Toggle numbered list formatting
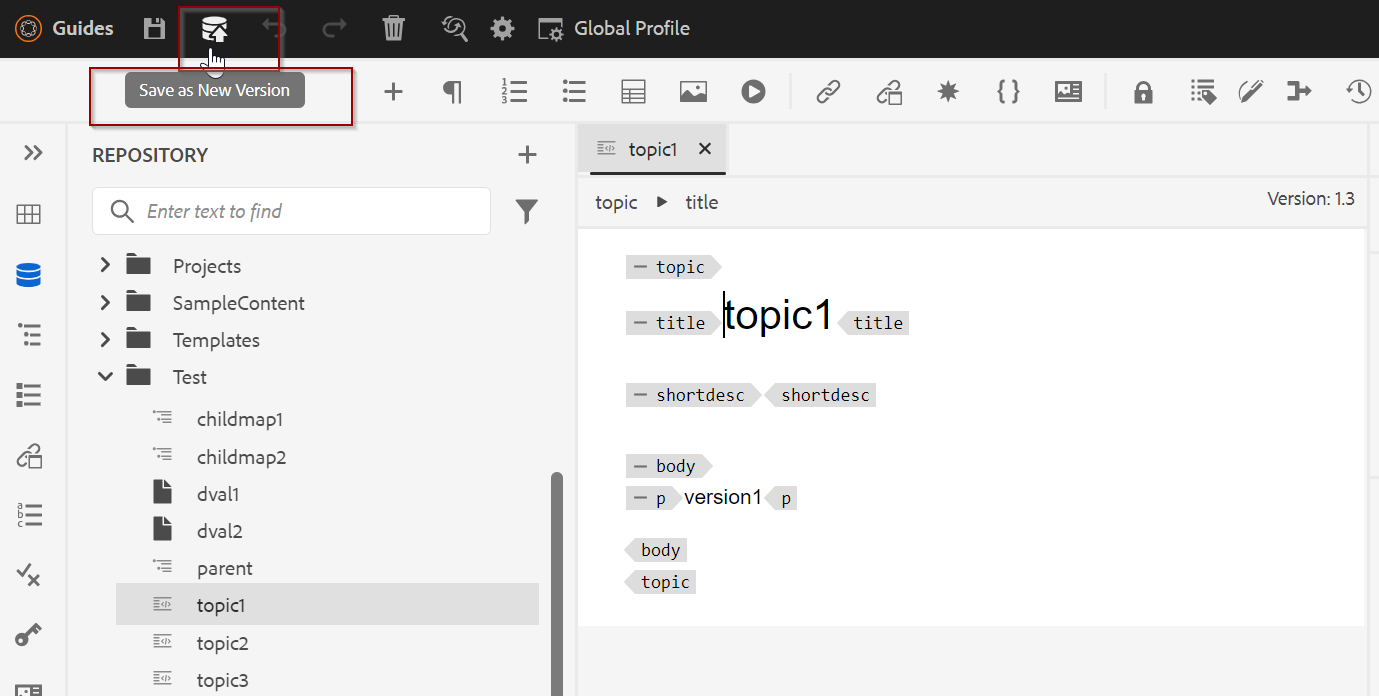 coord(514,91)
